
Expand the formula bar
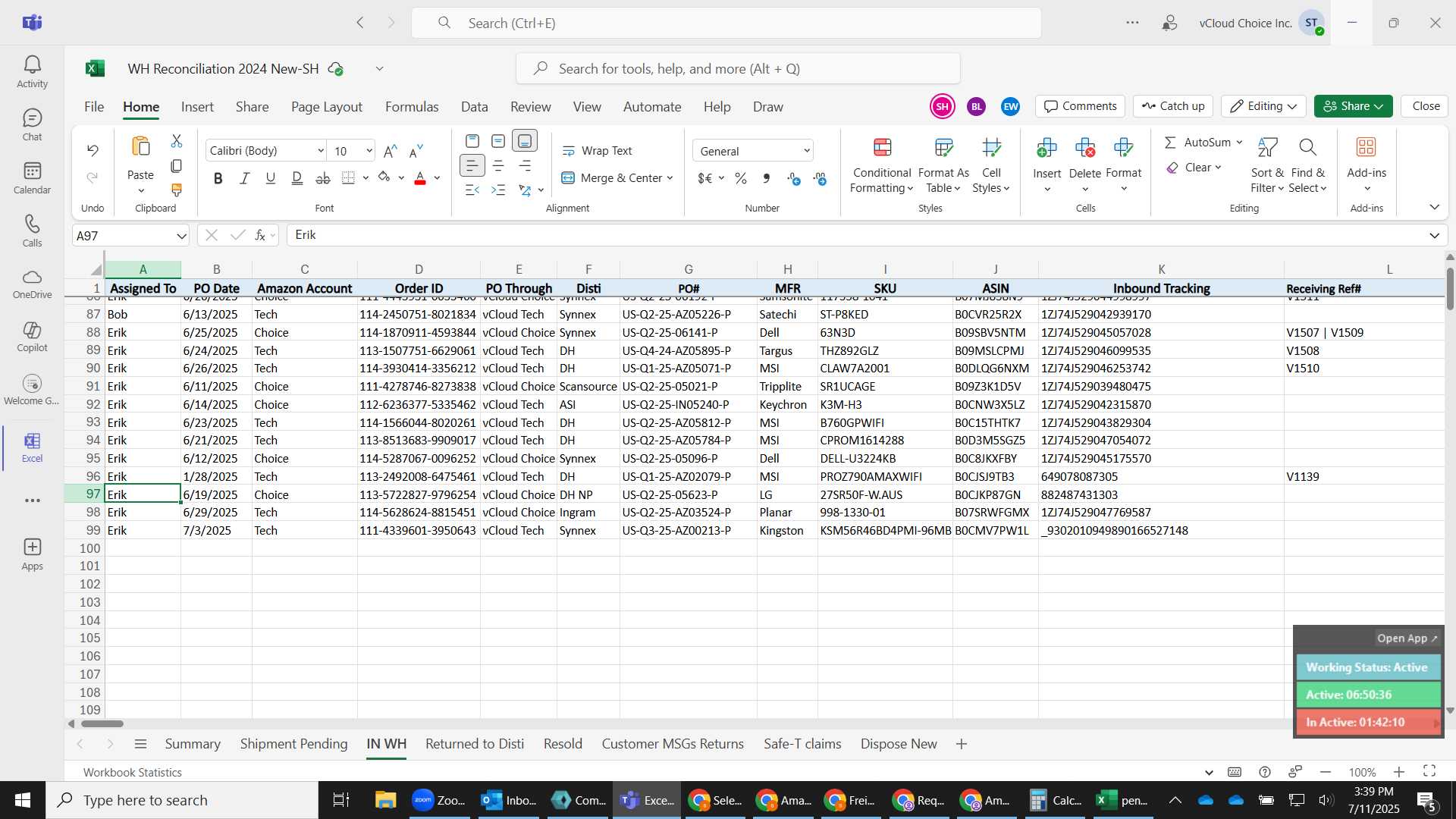coord(1434,236)
